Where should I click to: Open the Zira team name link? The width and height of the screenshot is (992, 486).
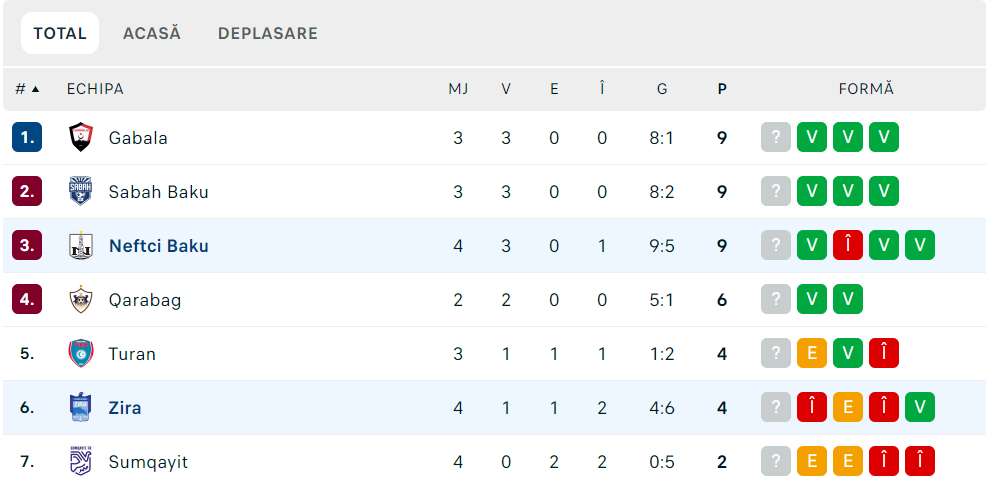click(x=125, y=408)
